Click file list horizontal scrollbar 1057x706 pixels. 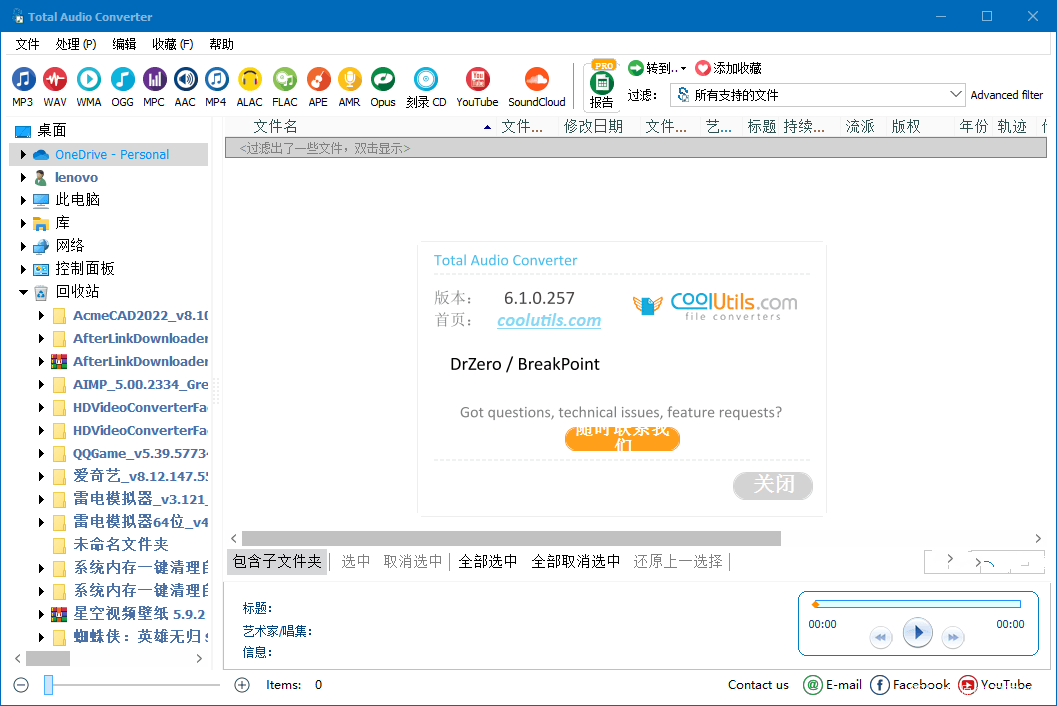[x=511, y=538]
